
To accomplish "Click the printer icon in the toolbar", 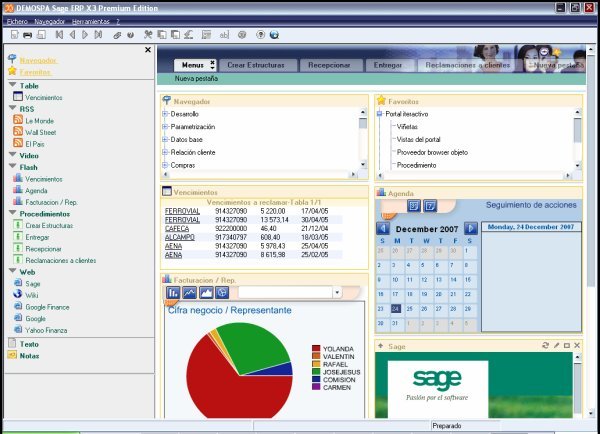I will (x=28, y=35).
